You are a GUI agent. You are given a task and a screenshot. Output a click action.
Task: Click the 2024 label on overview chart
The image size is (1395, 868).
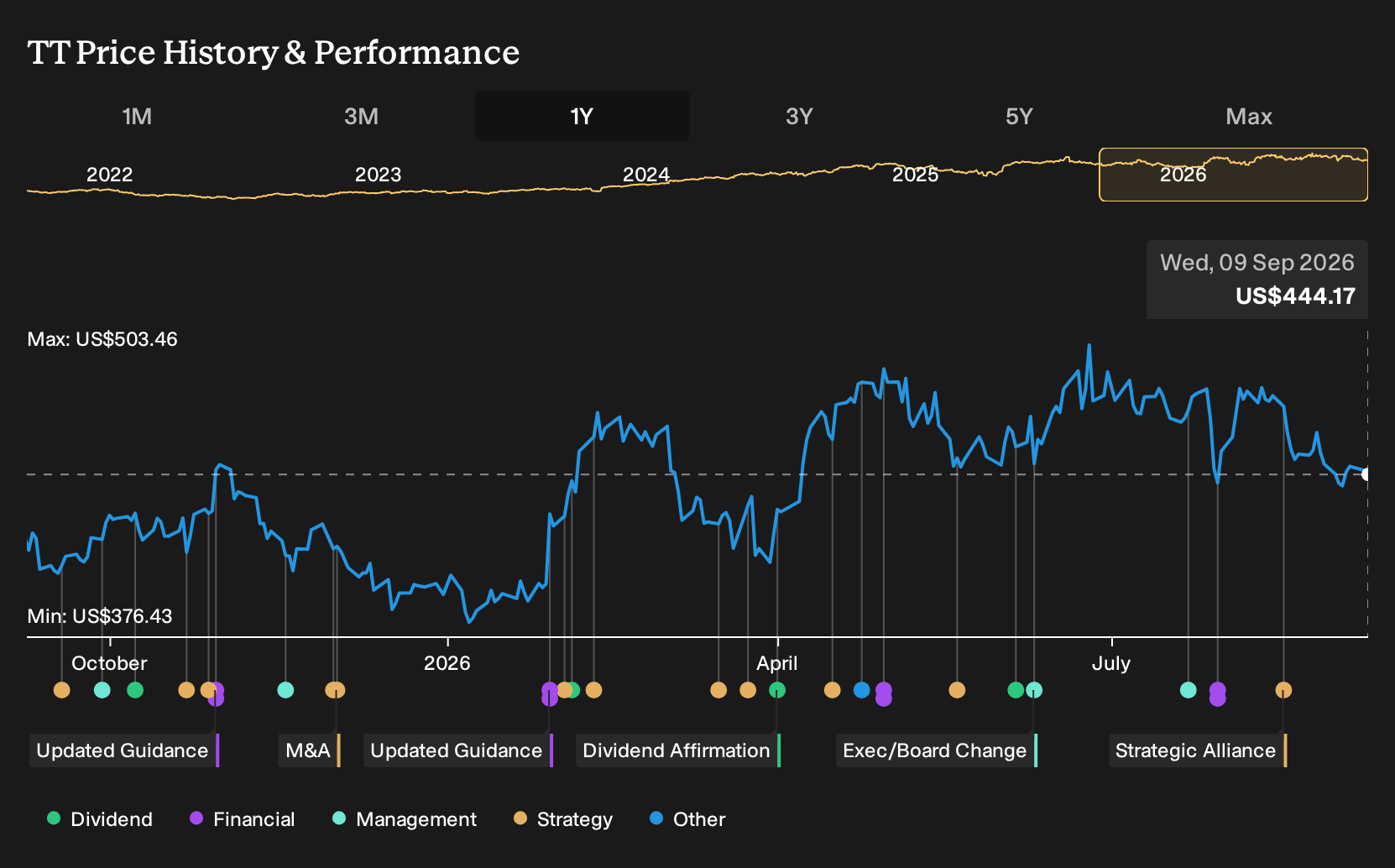pyautogui.click(x=646, y=175)
